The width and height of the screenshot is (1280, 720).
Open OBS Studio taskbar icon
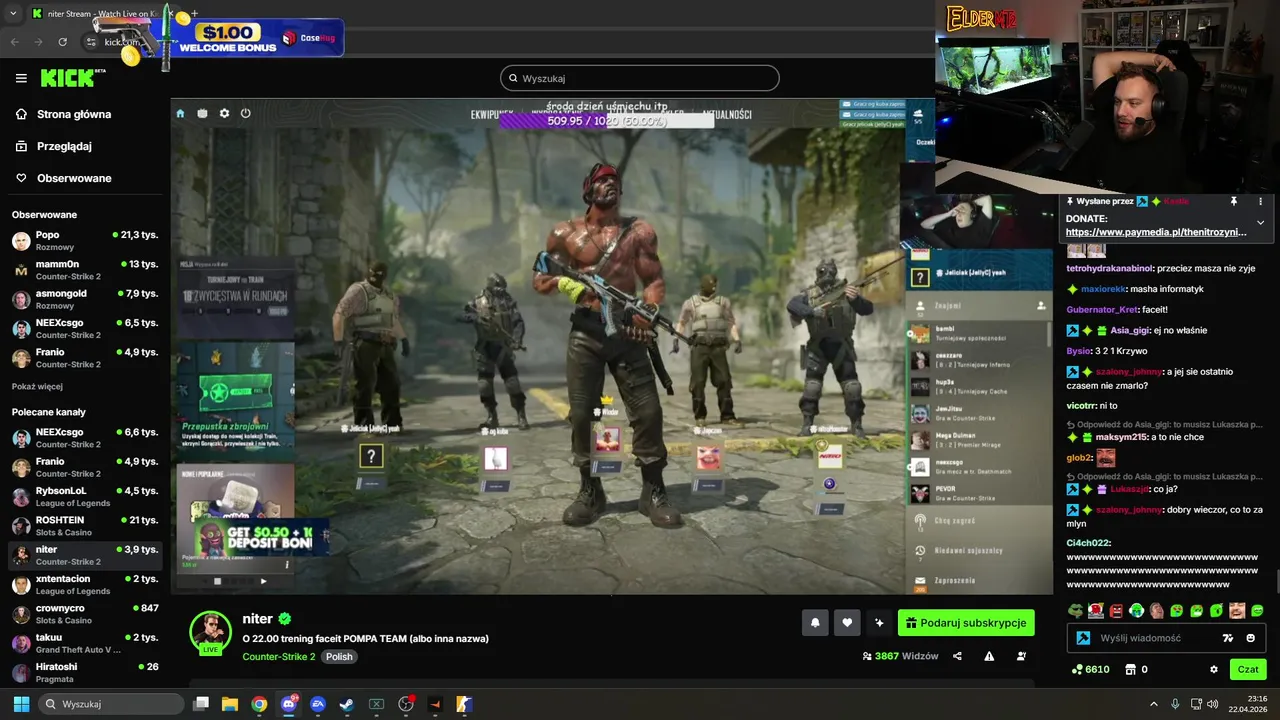(x=406, y=704)
